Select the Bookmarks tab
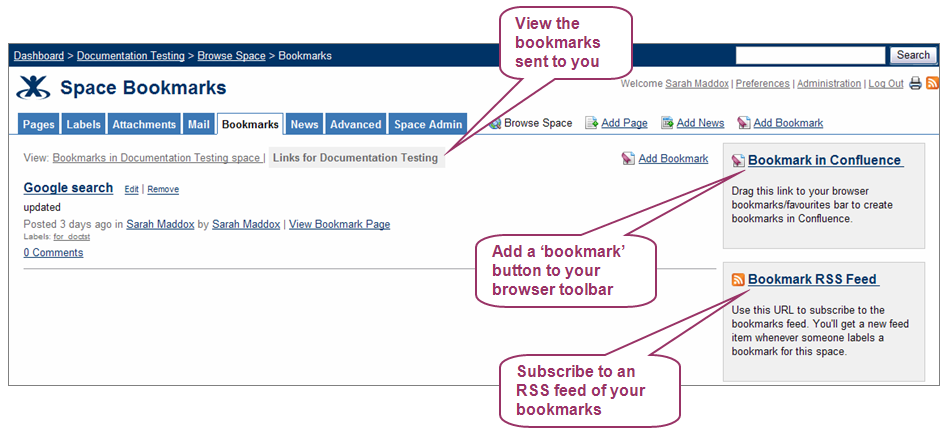The height and width of the screenshot is (436, 951). point(250,124)
